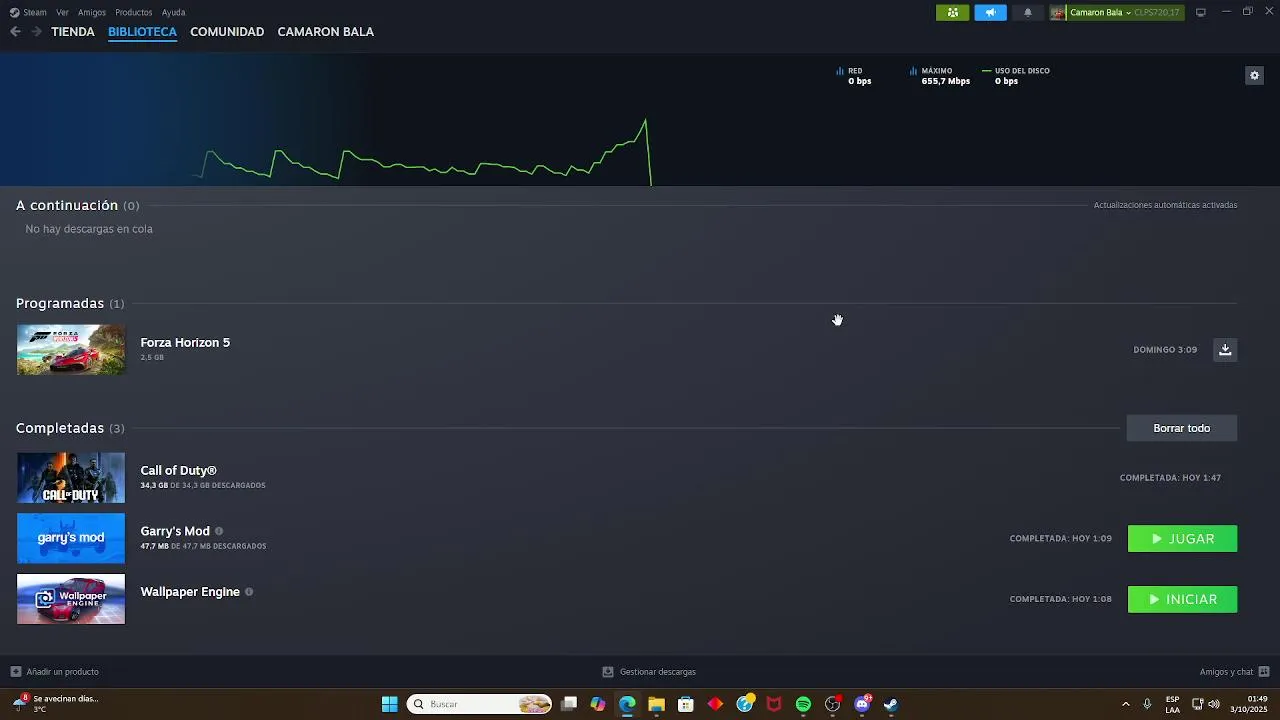Click the Wallpaper Engine title text
This screenshot has width=1280, height=720.
pos(190,592)
